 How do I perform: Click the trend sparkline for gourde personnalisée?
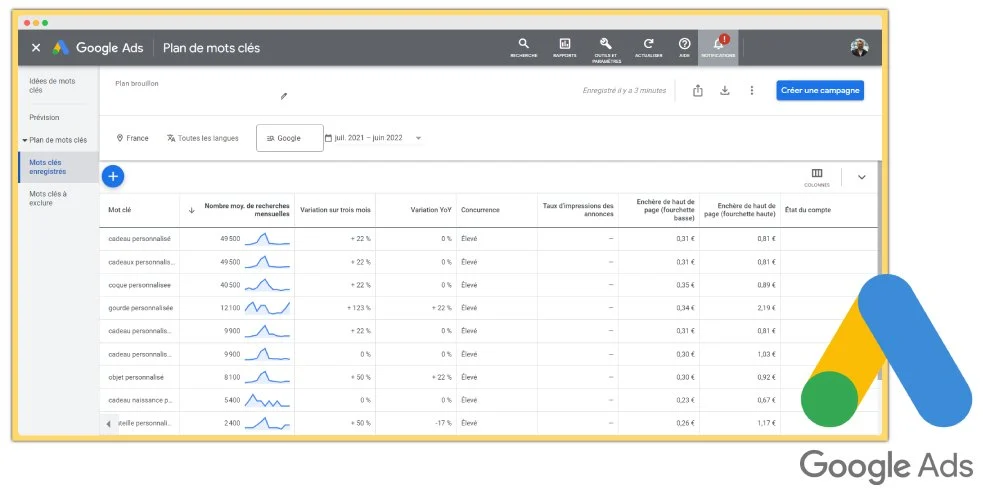(267, 308)
